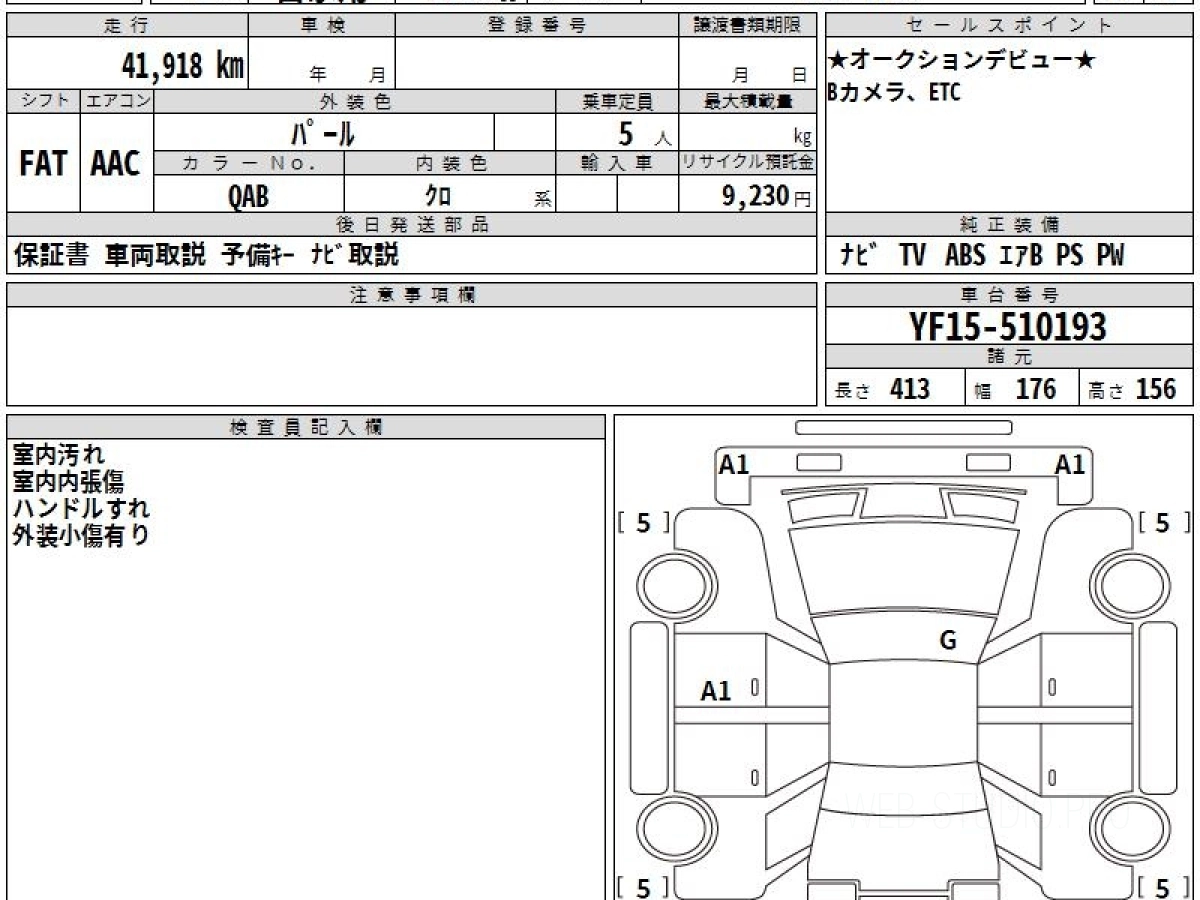
Task: Click the 9,230円 recycle deposit value
Action: (x=766, y=196)
